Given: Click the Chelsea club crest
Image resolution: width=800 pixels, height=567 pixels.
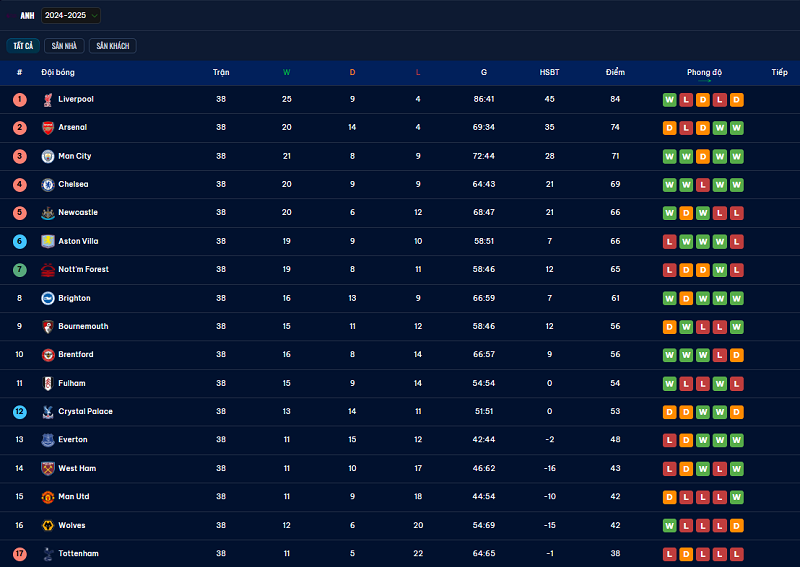Looking at the screenshot, I should coord(48,184).
